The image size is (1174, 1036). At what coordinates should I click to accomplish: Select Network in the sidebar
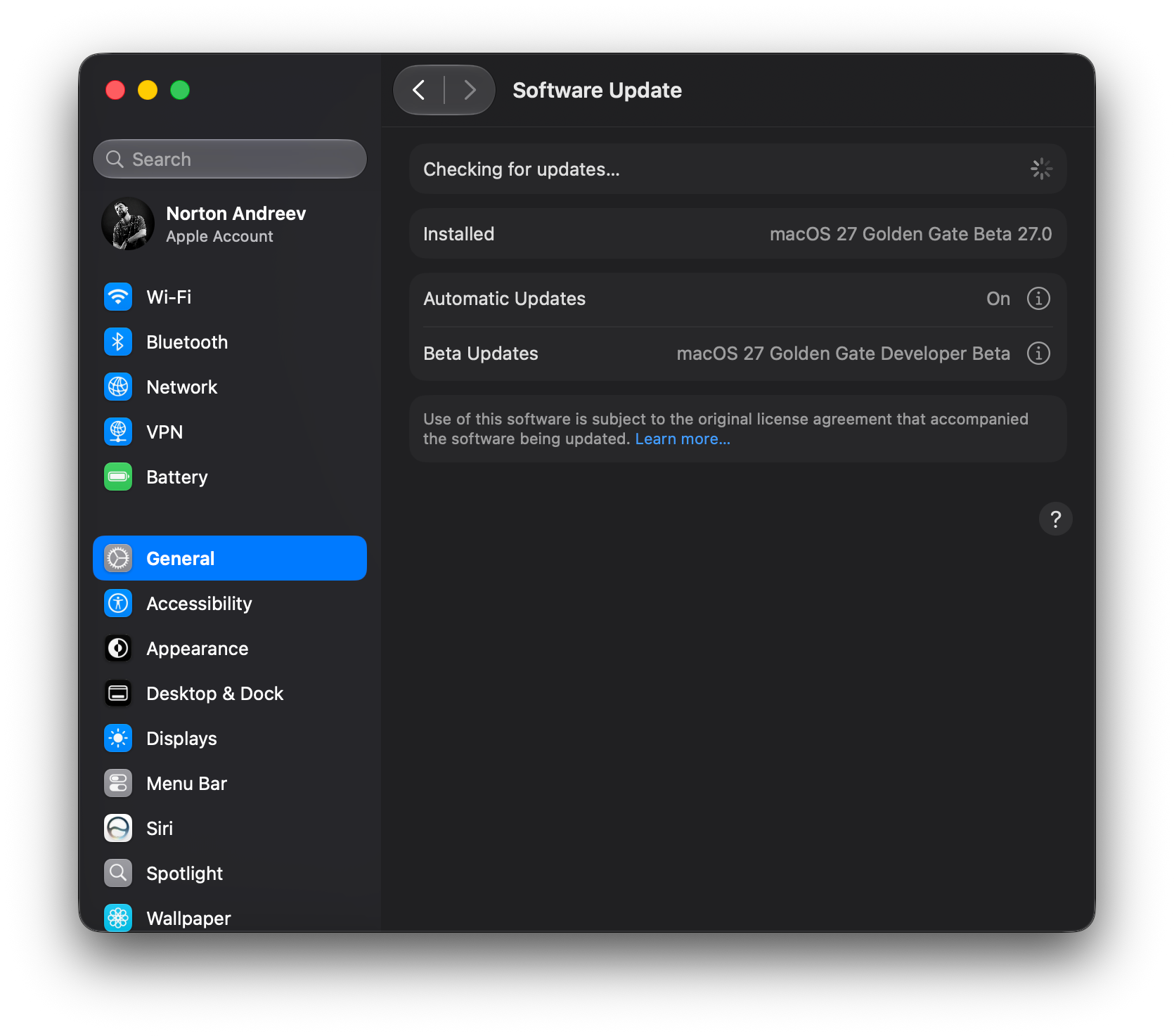[230, 387]
